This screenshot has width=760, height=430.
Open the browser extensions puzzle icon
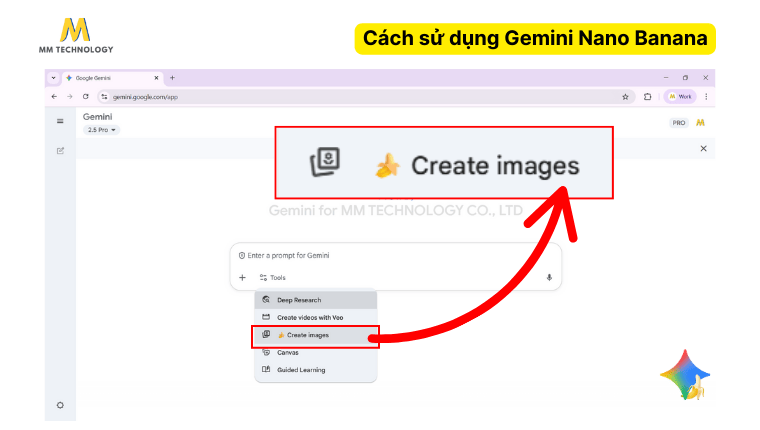coord(648,97)
